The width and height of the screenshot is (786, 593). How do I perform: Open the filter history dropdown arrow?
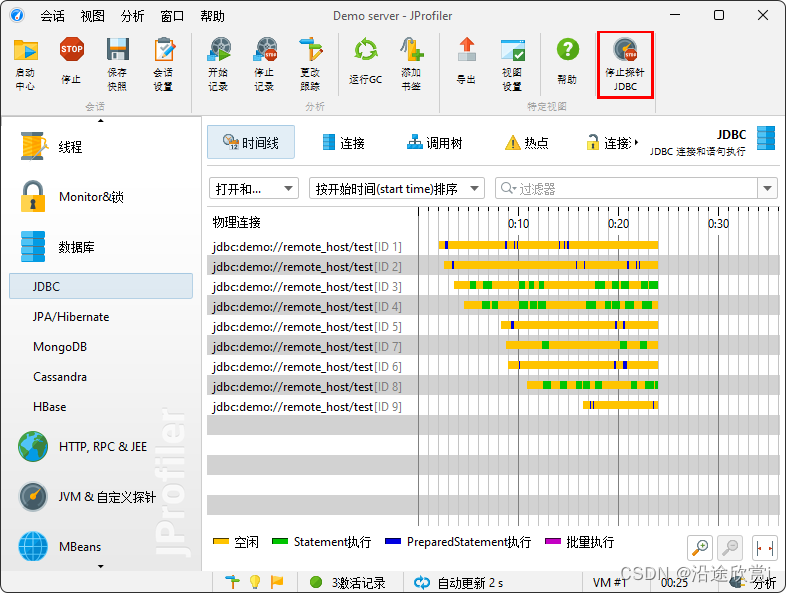point(767,188)
